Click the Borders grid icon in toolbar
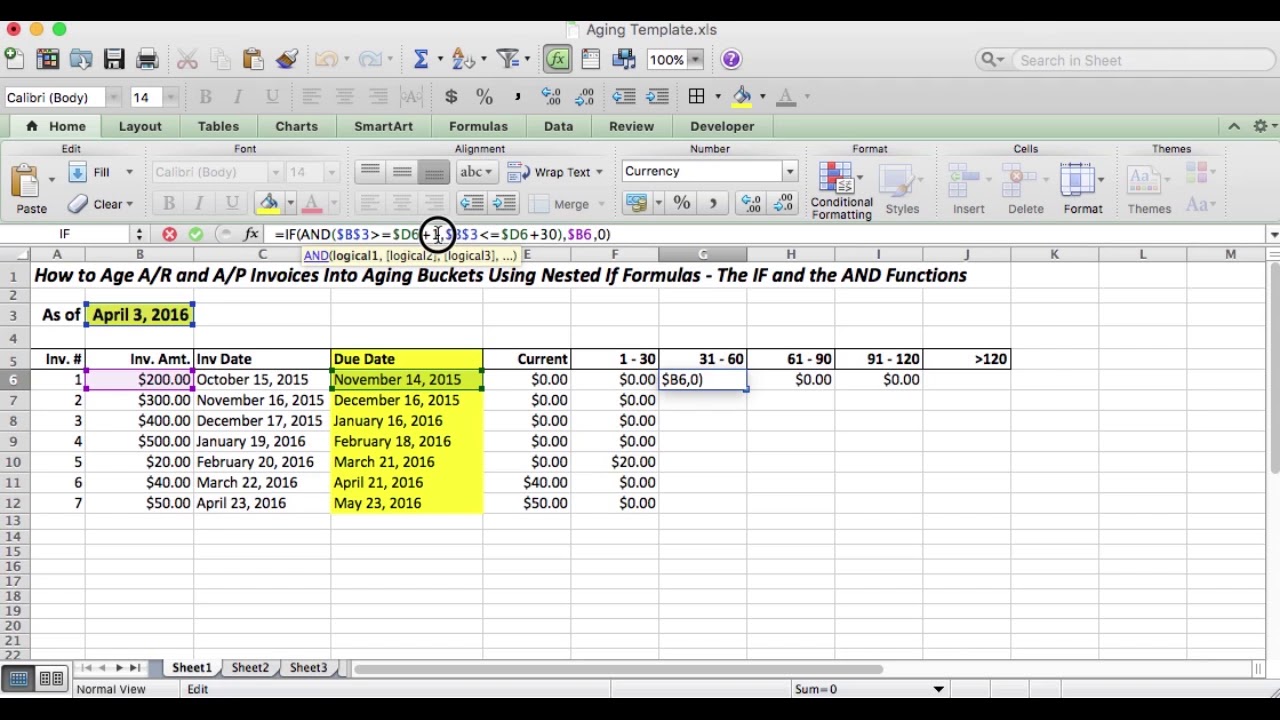Screen dimensions: 1280x720 tap(697, 97)
